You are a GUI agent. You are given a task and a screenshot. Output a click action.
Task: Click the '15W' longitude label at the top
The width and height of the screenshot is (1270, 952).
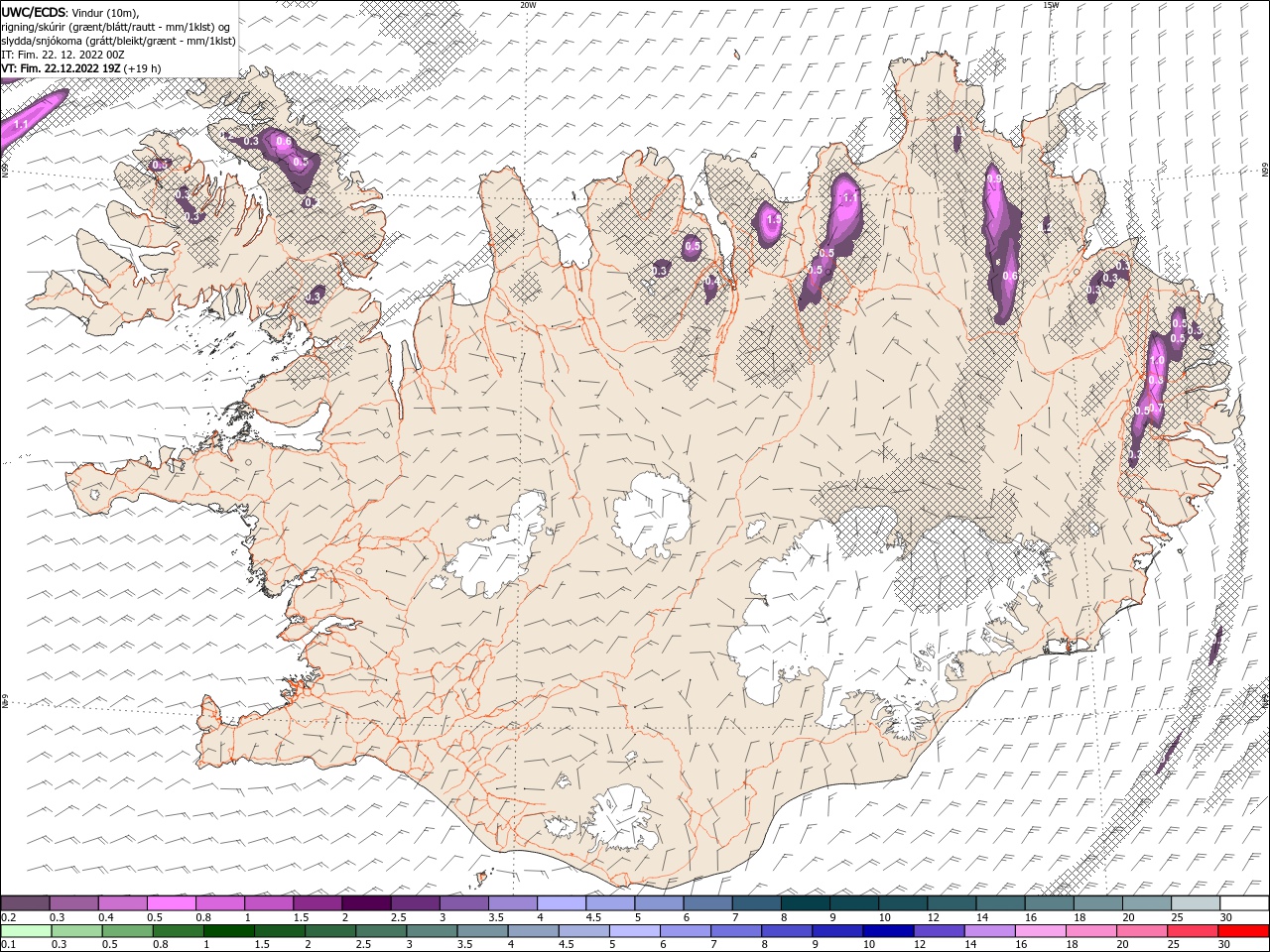tap(1051, 5)
